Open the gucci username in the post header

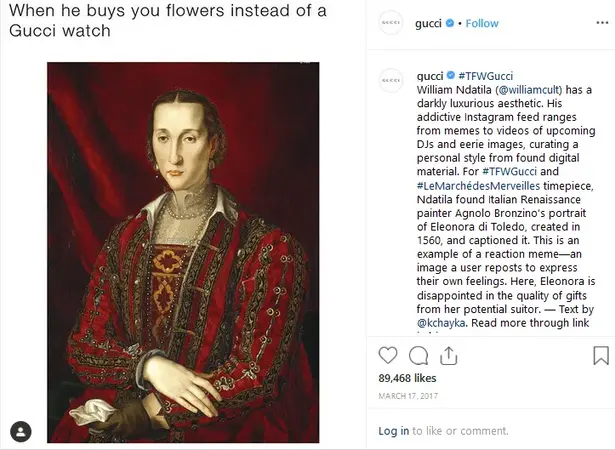(428, 23)
